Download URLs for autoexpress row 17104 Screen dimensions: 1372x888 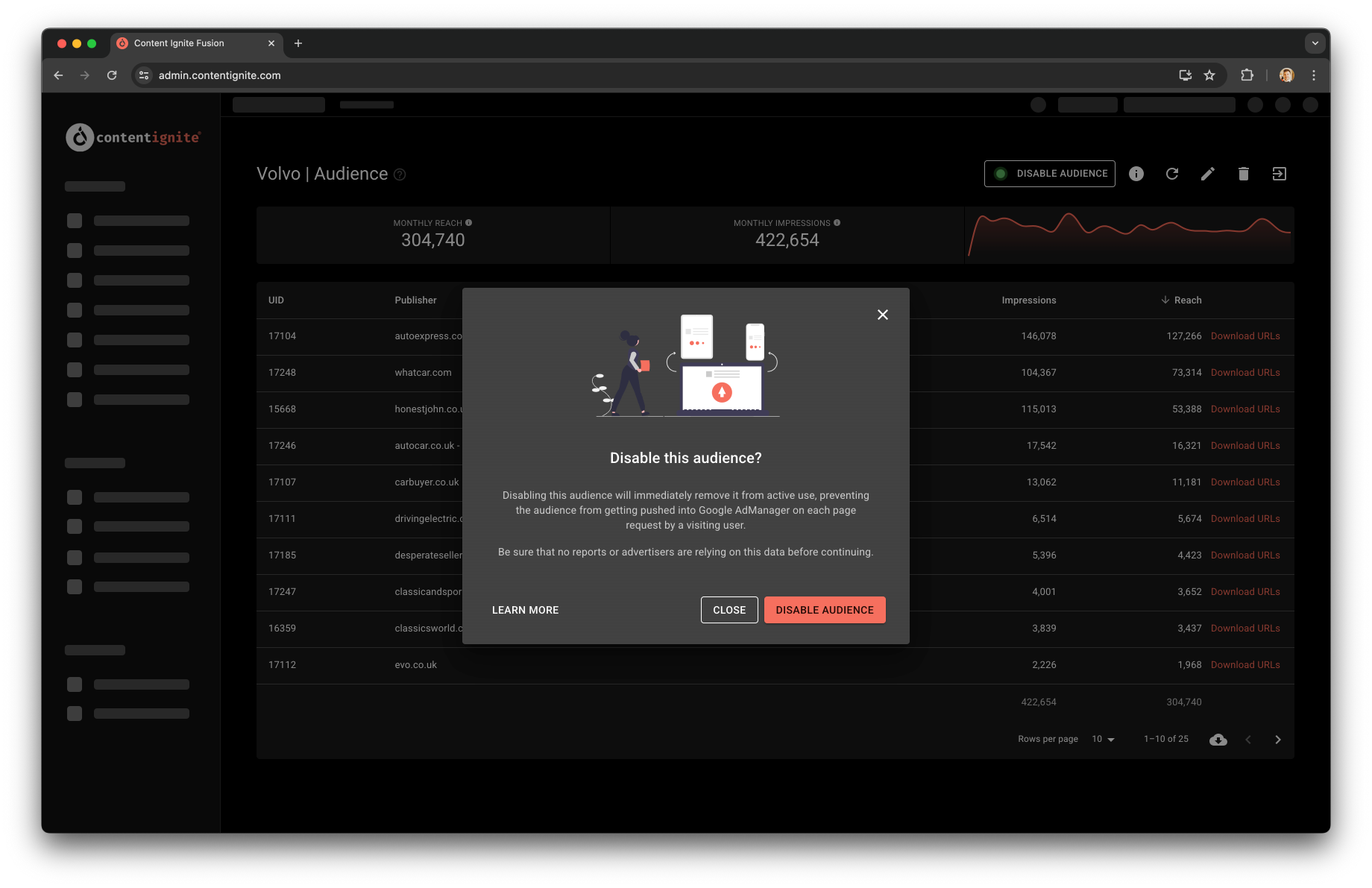tap(1245, 336)
